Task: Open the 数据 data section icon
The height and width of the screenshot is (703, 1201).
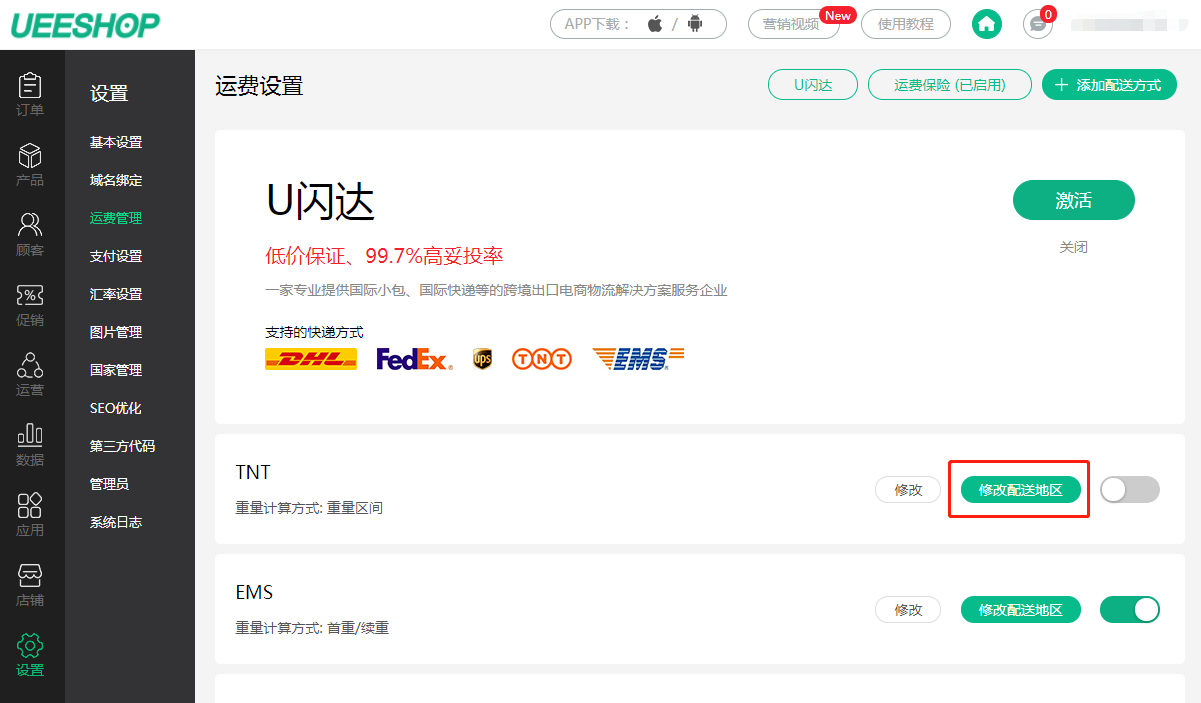Action: coord(30,435)
